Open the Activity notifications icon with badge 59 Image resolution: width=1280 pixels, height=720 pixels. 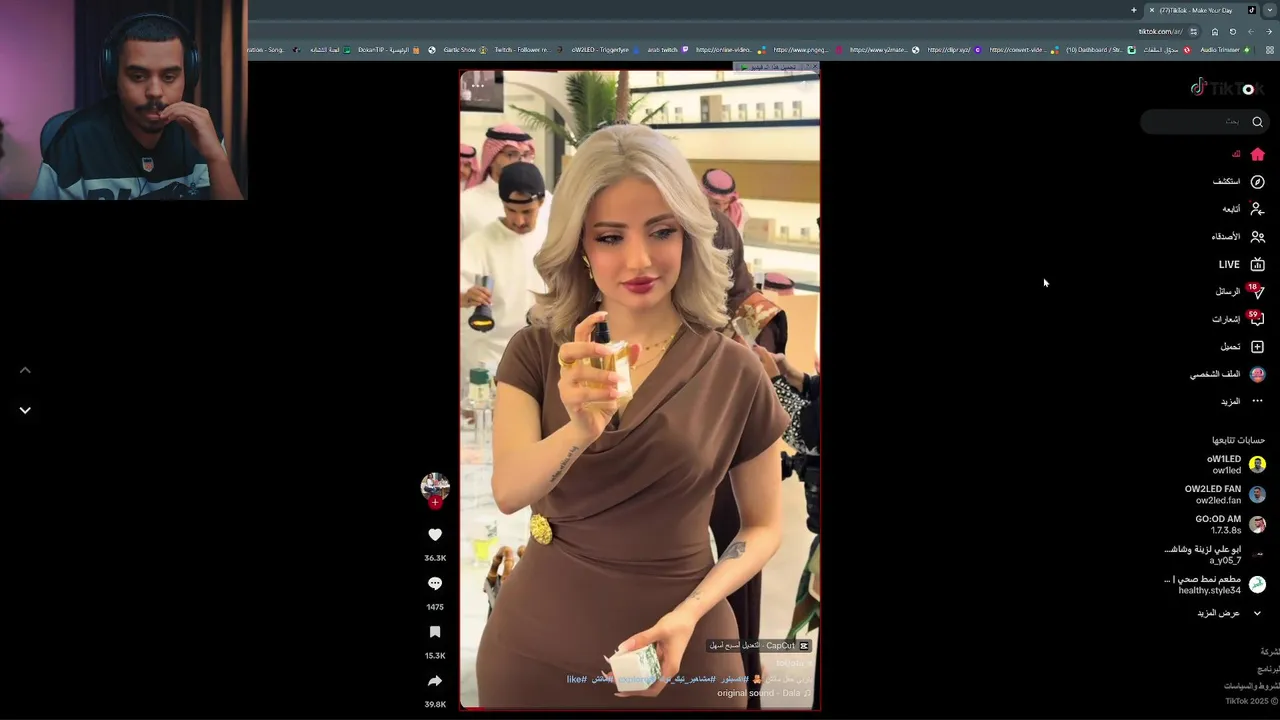point(1256,319)
